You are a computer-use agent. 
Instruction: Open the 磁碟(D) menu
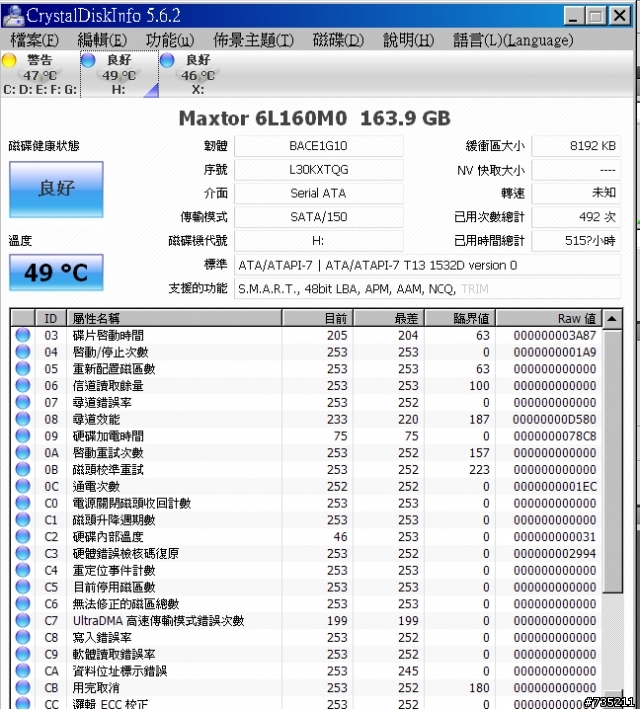pyautogui.click(x=338, y=41)
